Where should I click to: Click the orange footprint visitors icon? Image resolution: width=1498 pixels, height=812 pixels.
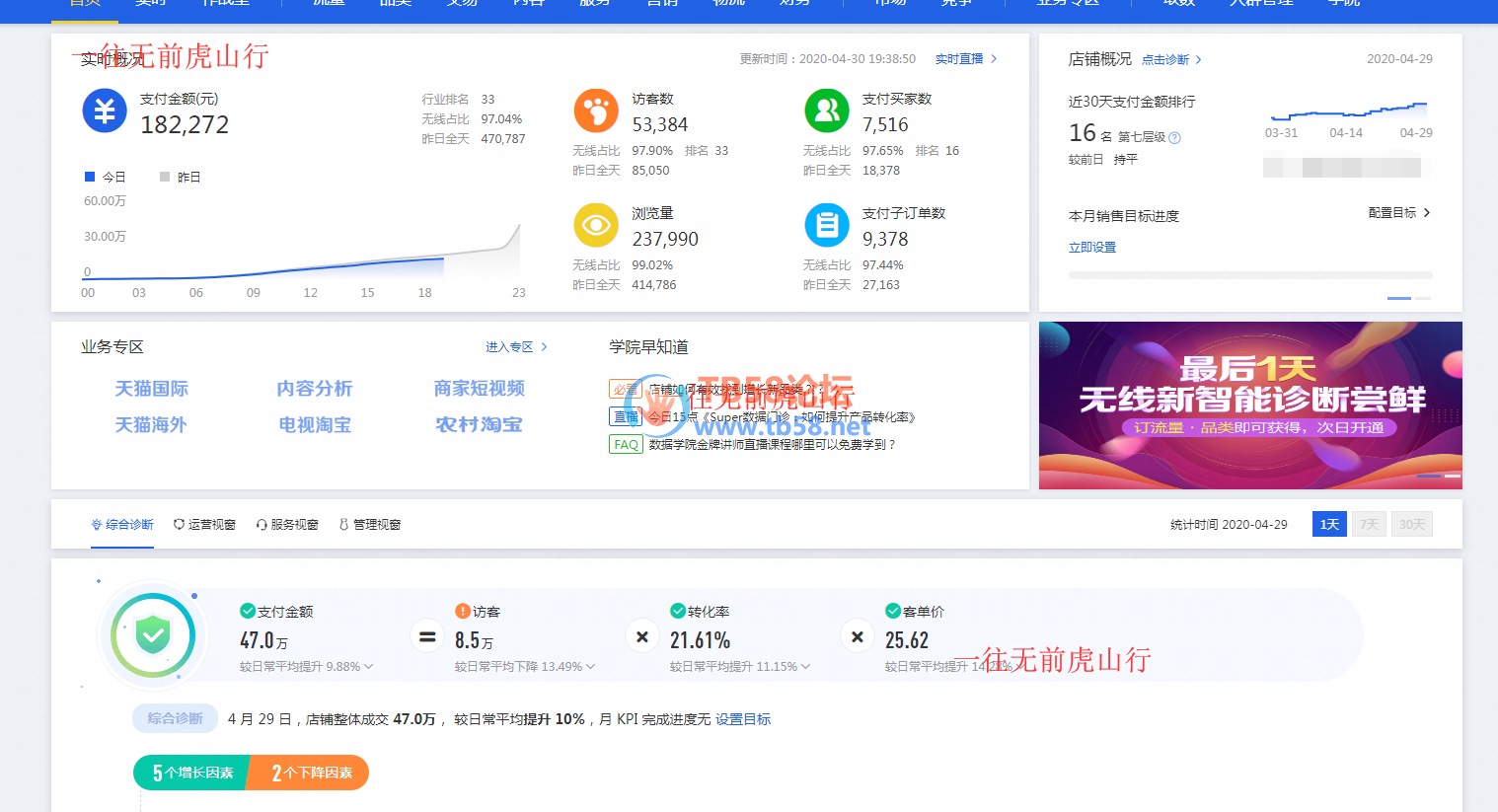(596, 111)
